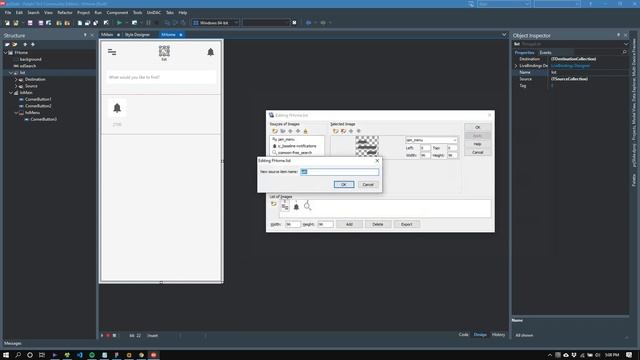Click the Export button under List of Images

click(407, 224)
